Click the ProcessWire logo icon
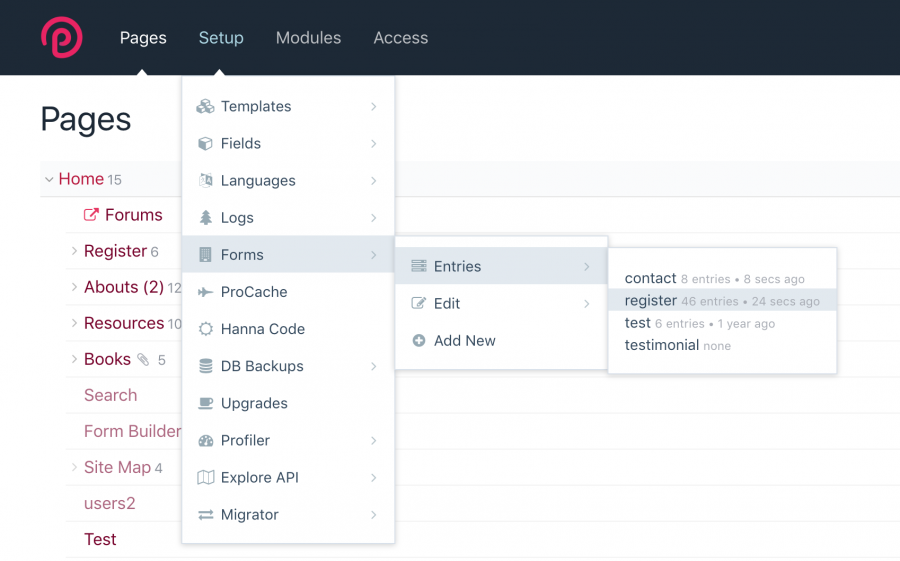The image size is (900, 561). click(x=62, y=37)
